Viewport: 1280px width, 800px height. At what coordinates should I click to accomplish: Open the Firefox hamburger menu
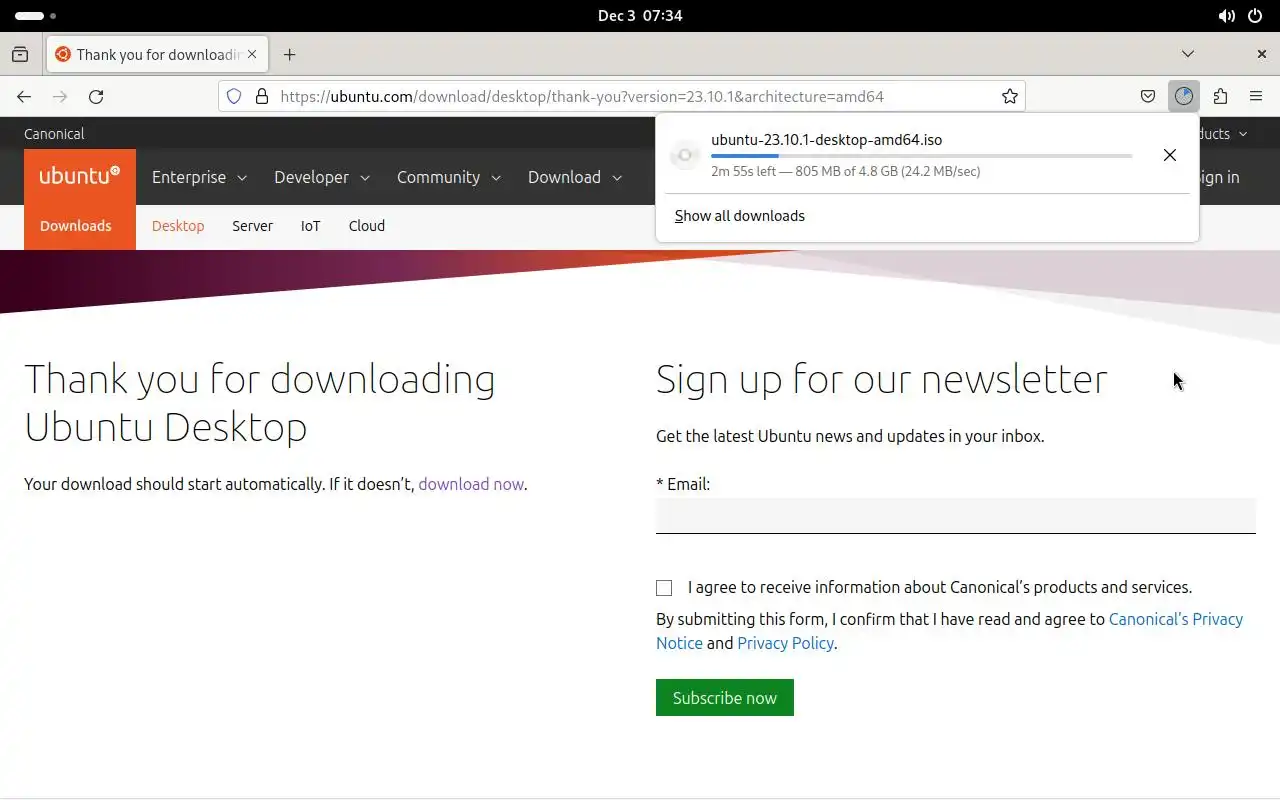[x=1256, y=97]
